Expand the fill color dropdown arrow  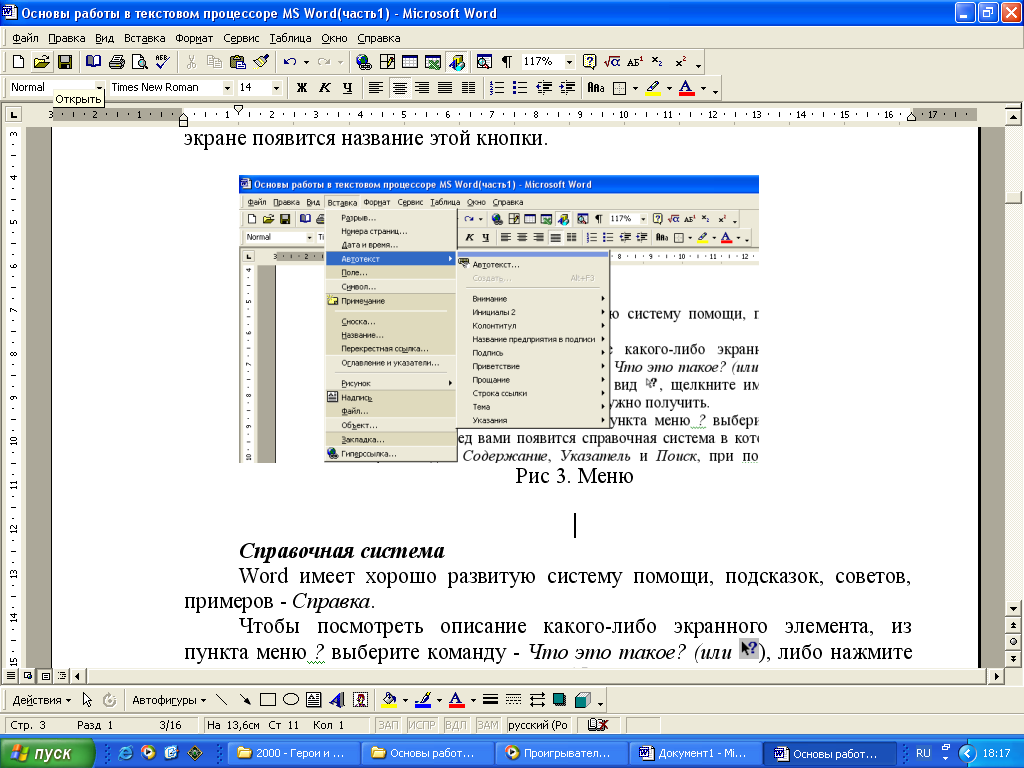[405, 700]
